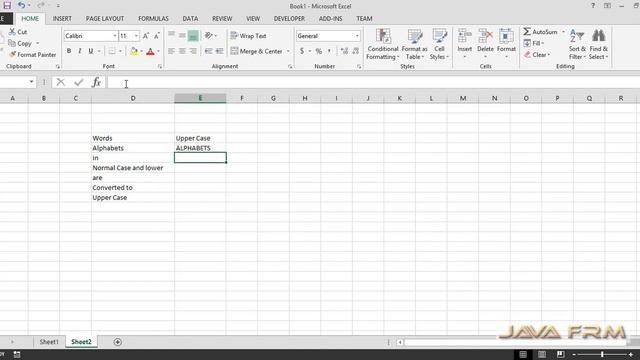
Task: Click the borders icon
Action: (111, 51)
